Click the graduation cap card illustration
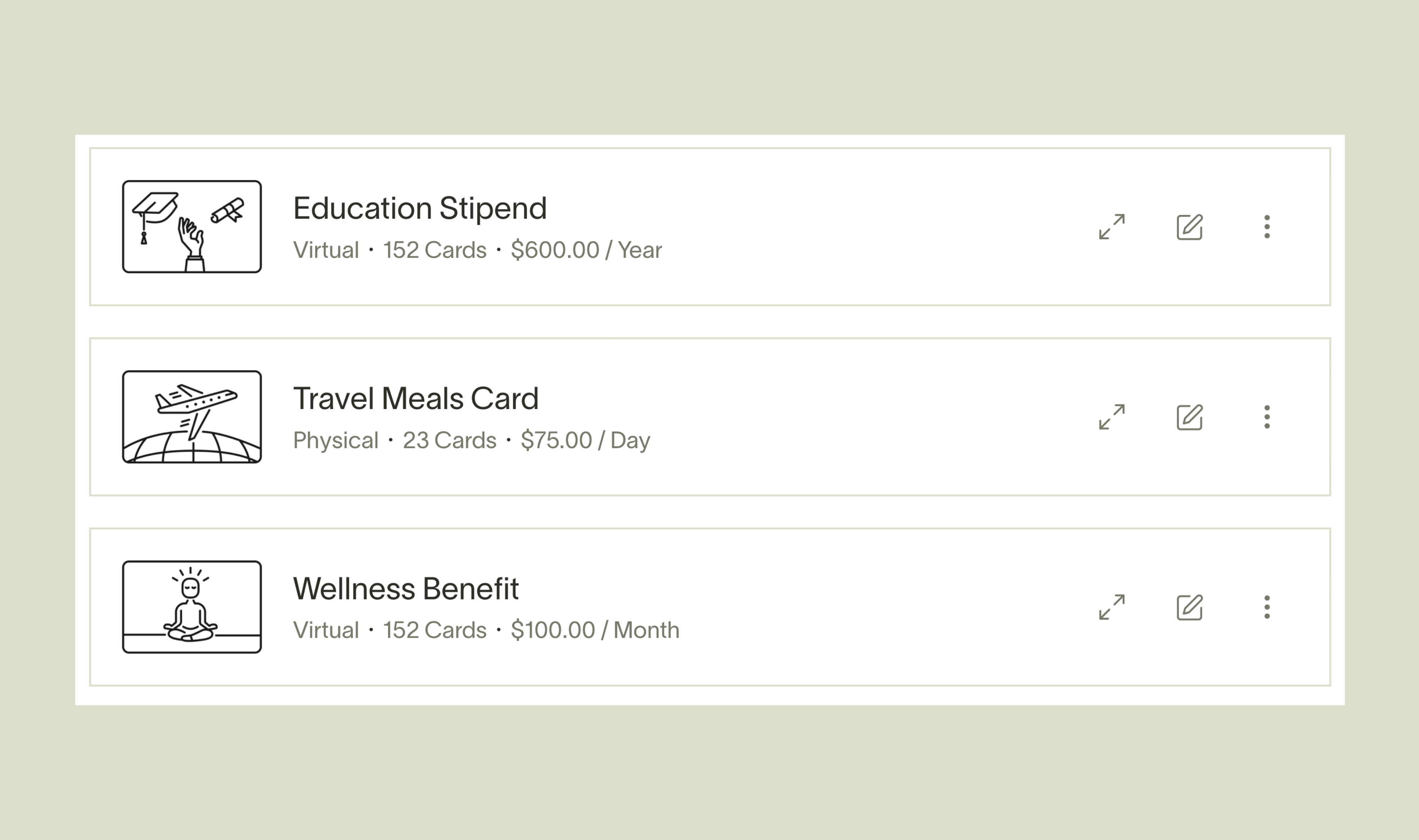Viewport: 1419px width, 840px height. pos(192,226)
